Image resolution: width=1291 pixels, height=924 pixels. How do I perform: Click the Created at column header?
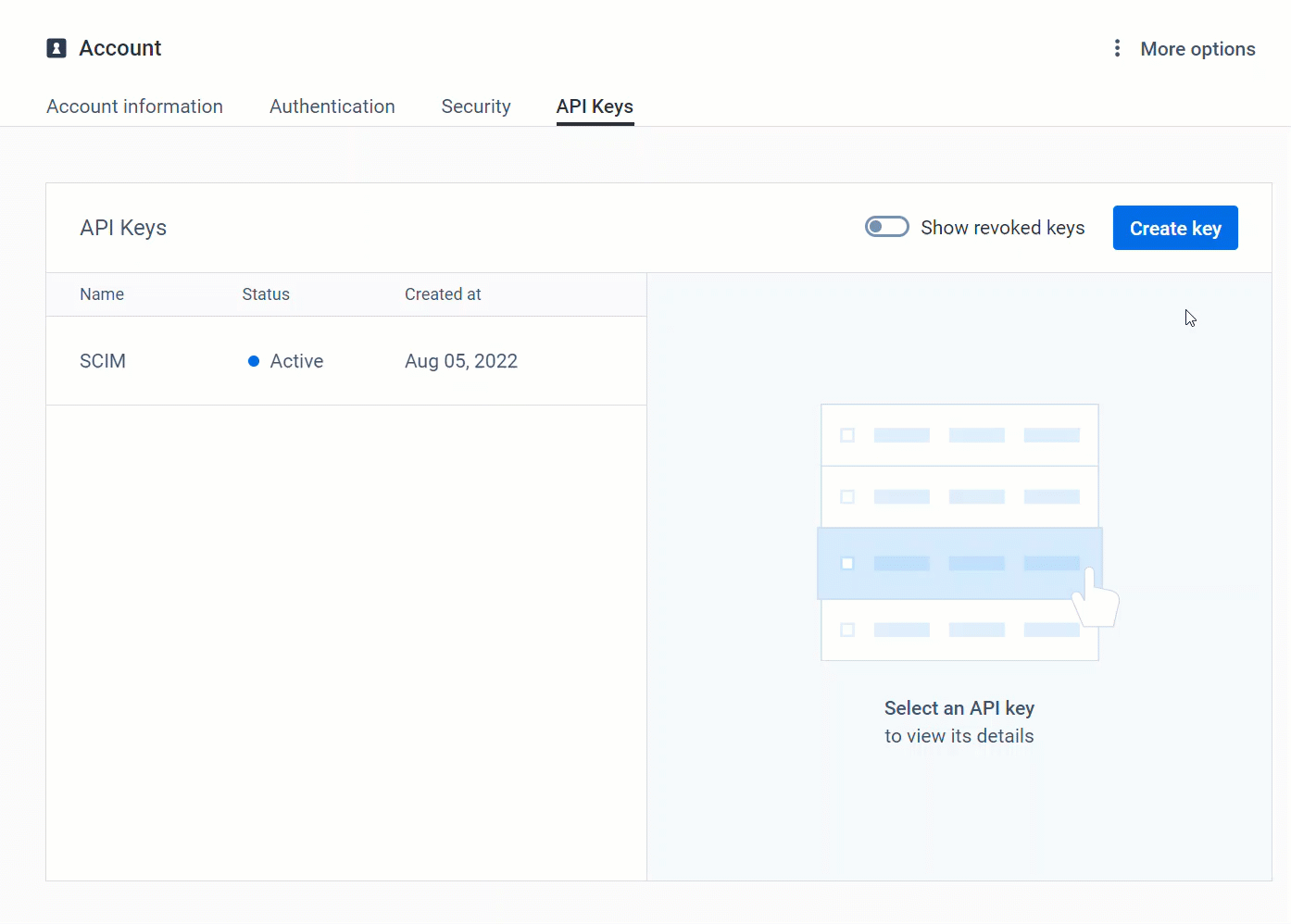tap(443, 293)
